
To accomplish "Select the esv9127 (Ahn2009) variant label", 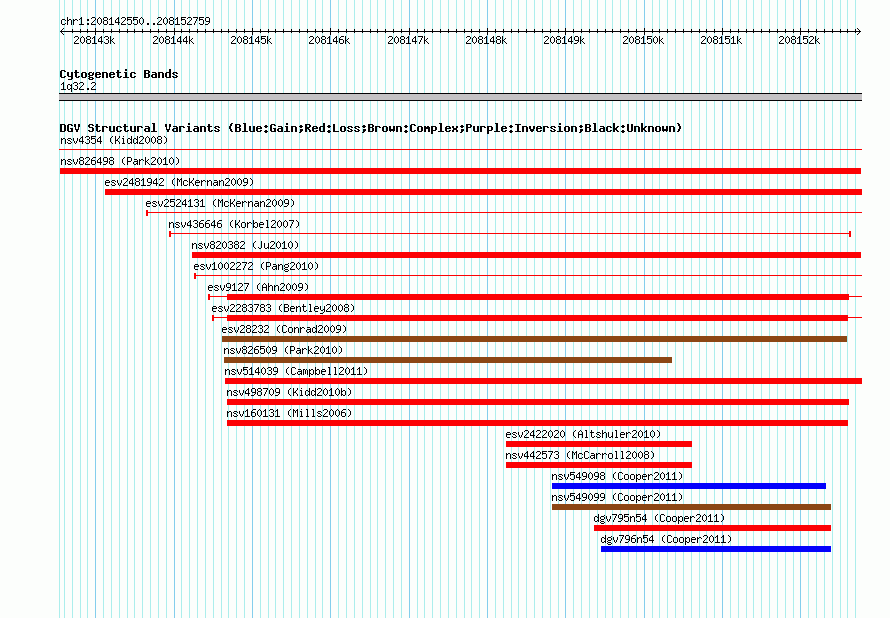I will pos(258,287).
